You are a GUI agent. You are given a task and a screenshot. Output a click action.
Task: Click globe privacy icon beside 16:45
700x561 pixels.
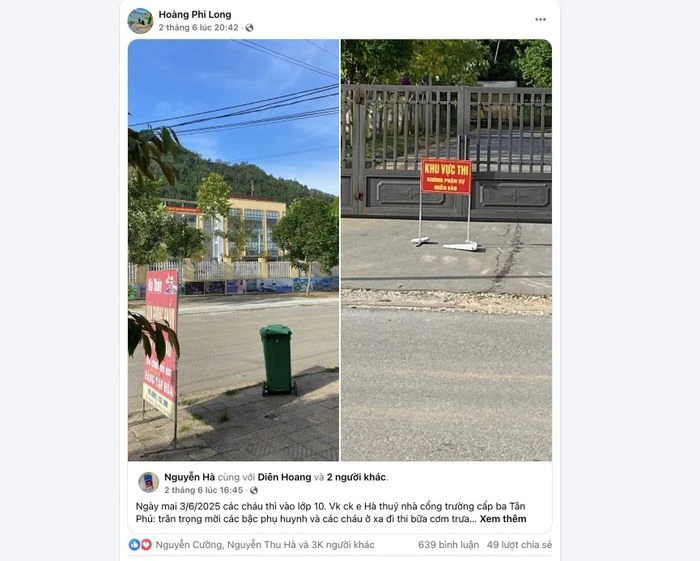click(x=254, y=490)
